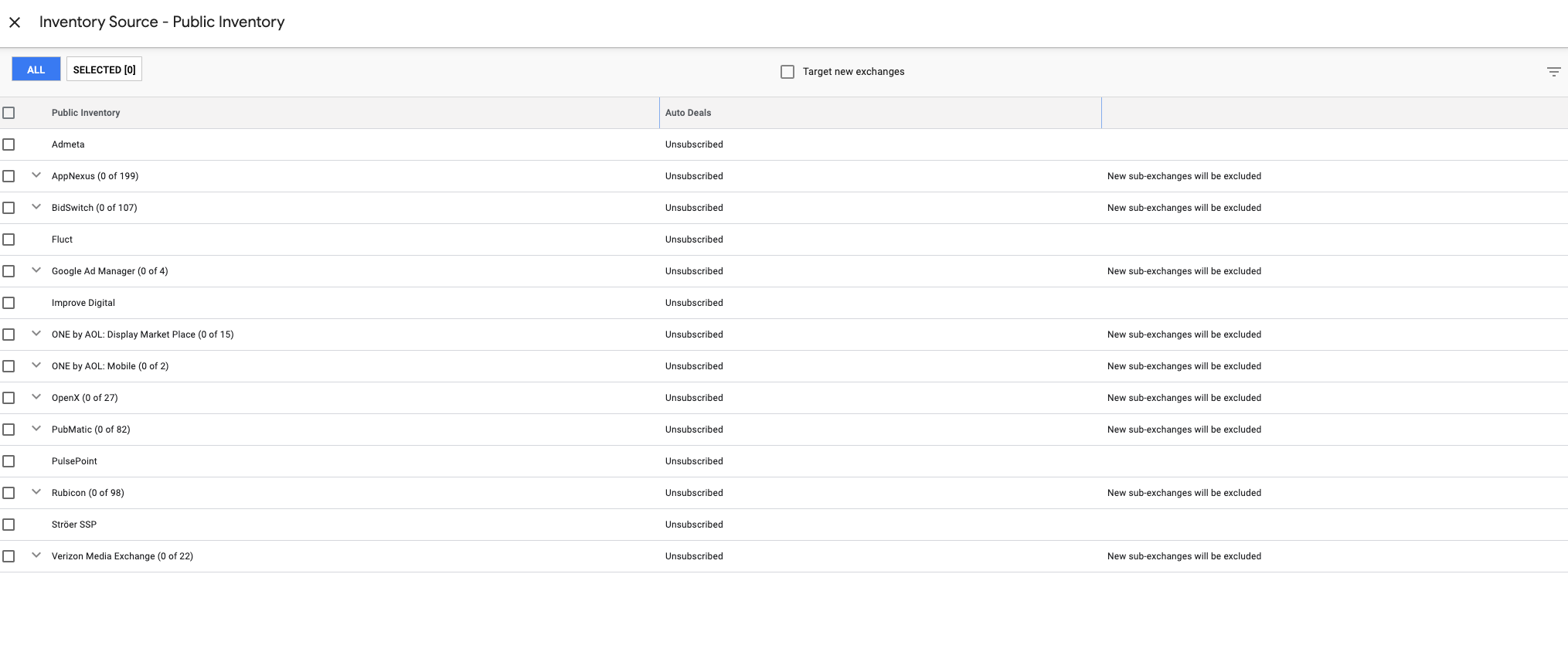Viewport: 1568px width, 659px height.
Task: Check the Rubicon checkbox
Action: 9,493
